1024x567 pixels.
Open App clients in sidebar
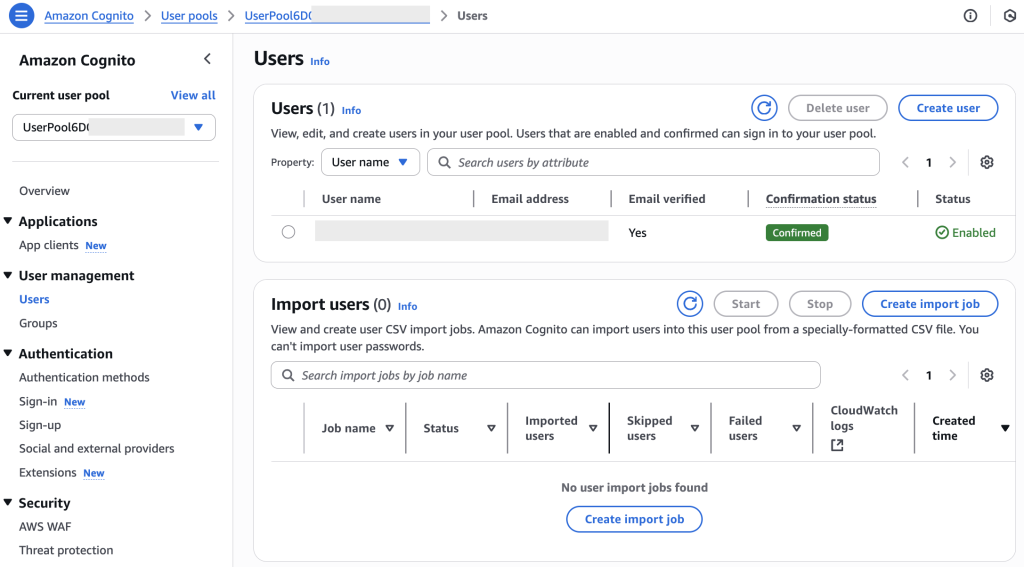(x=48, y=245)
